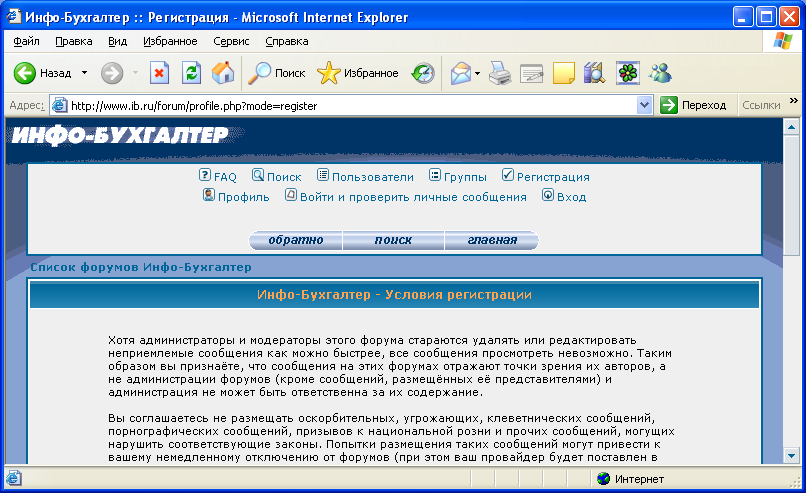Open Favorites with the star icon

(328, 73)
